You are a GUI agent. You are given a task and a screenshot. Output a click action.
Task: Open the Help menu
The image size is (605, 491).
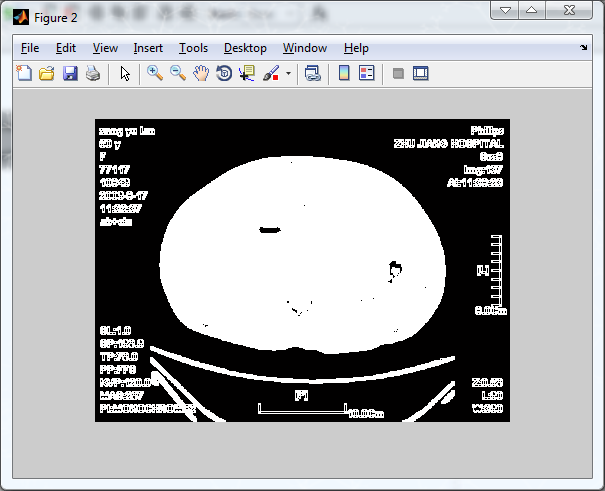[356, 48]
